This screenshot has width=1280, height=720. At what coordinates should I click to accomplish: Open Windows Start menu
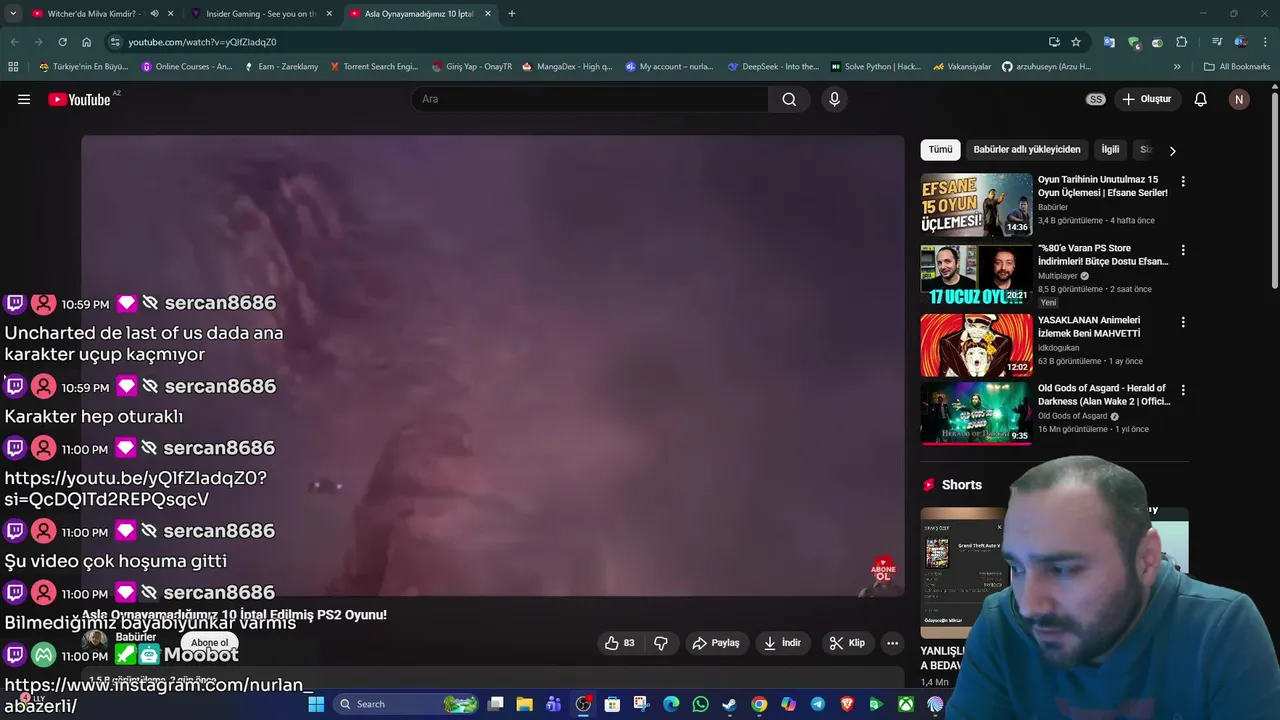(316, 704)
